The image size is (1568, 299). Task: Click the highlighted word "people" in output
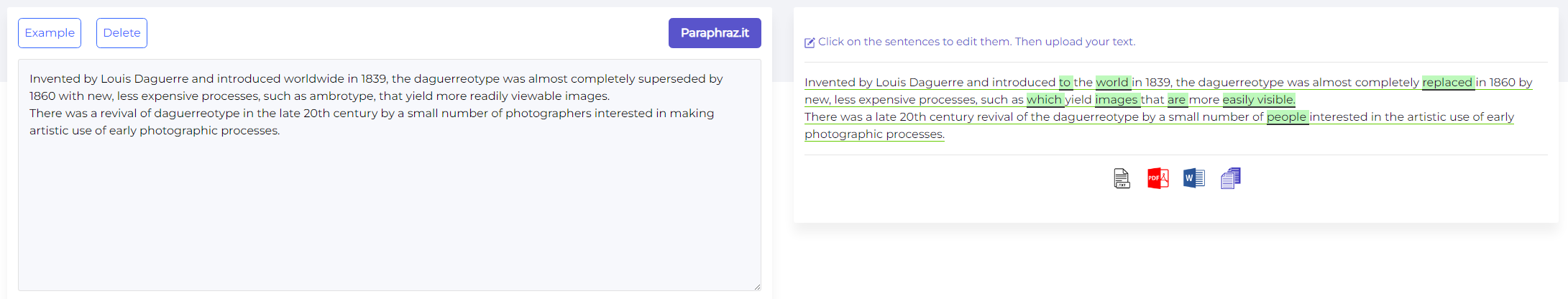(1286, 117)
